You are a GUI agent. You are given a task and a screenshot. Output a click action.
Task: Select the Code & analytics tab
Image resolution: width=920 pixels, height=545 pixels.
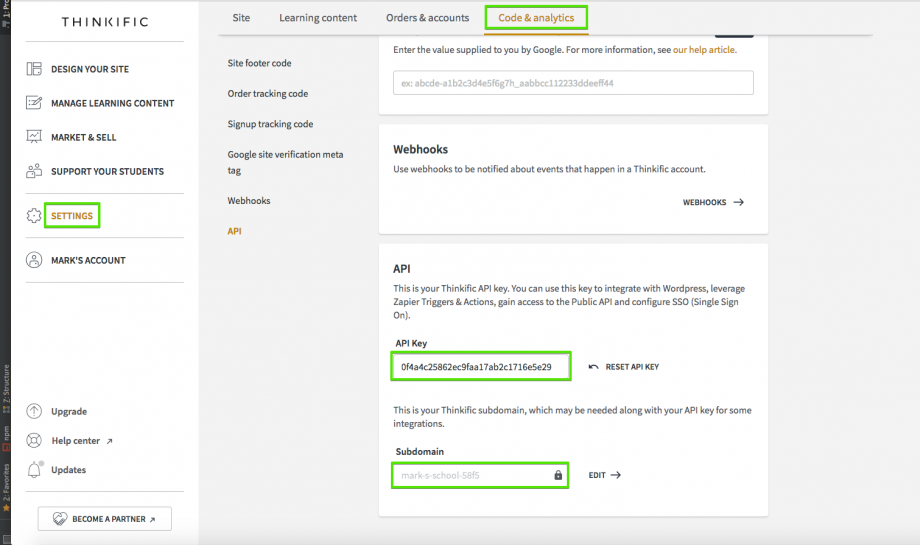(536, 18)
